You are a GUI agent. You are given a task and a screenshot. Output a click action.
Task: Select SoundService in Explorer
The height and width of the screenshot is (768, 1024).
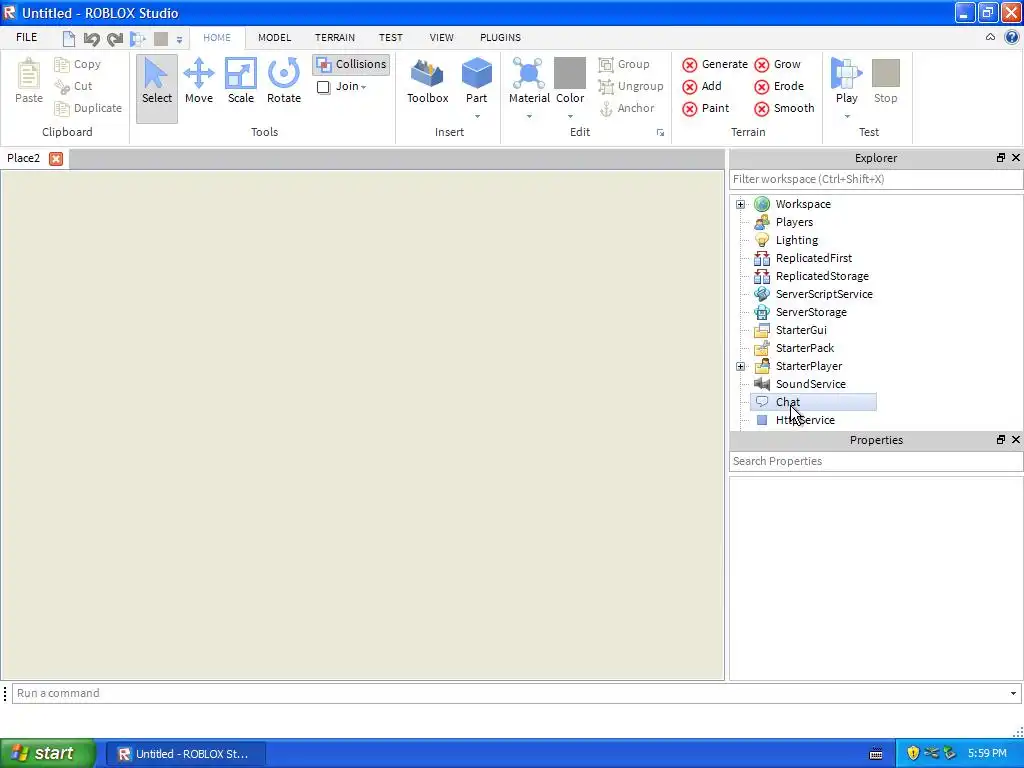pos(810,384)
